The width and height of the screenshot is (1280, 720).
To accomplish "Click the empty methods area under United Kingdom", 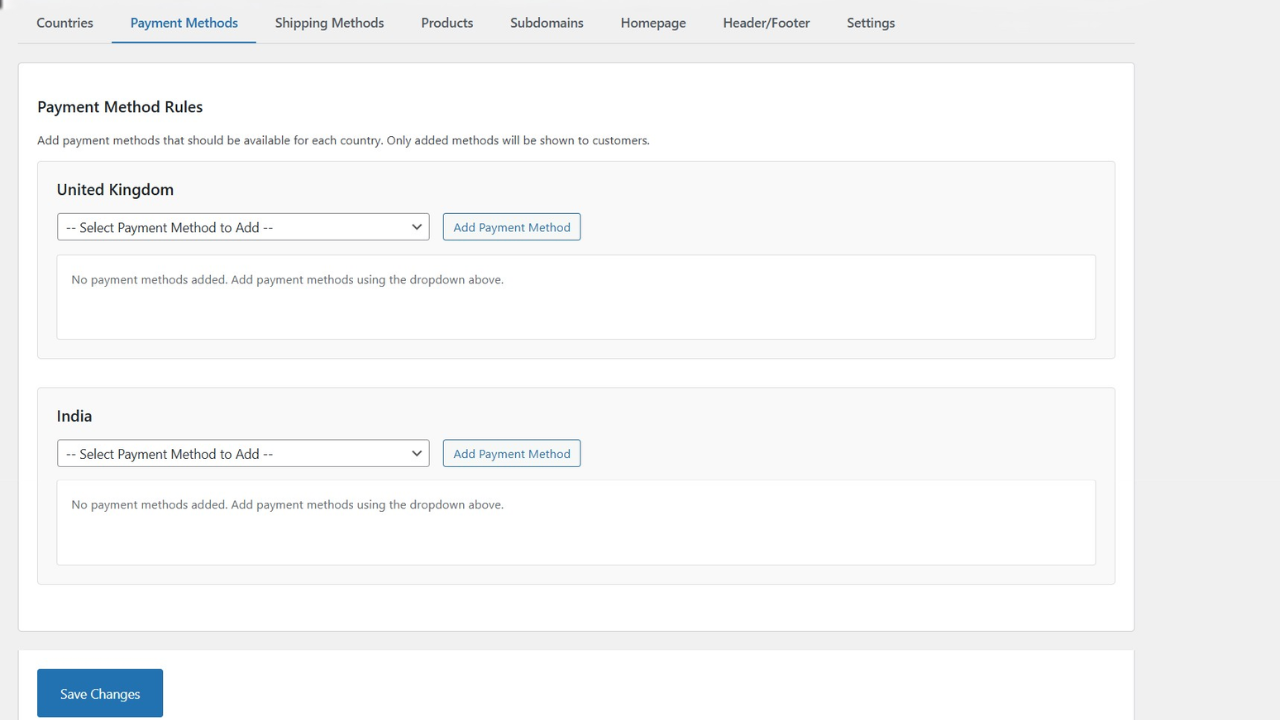I will 575,295.
